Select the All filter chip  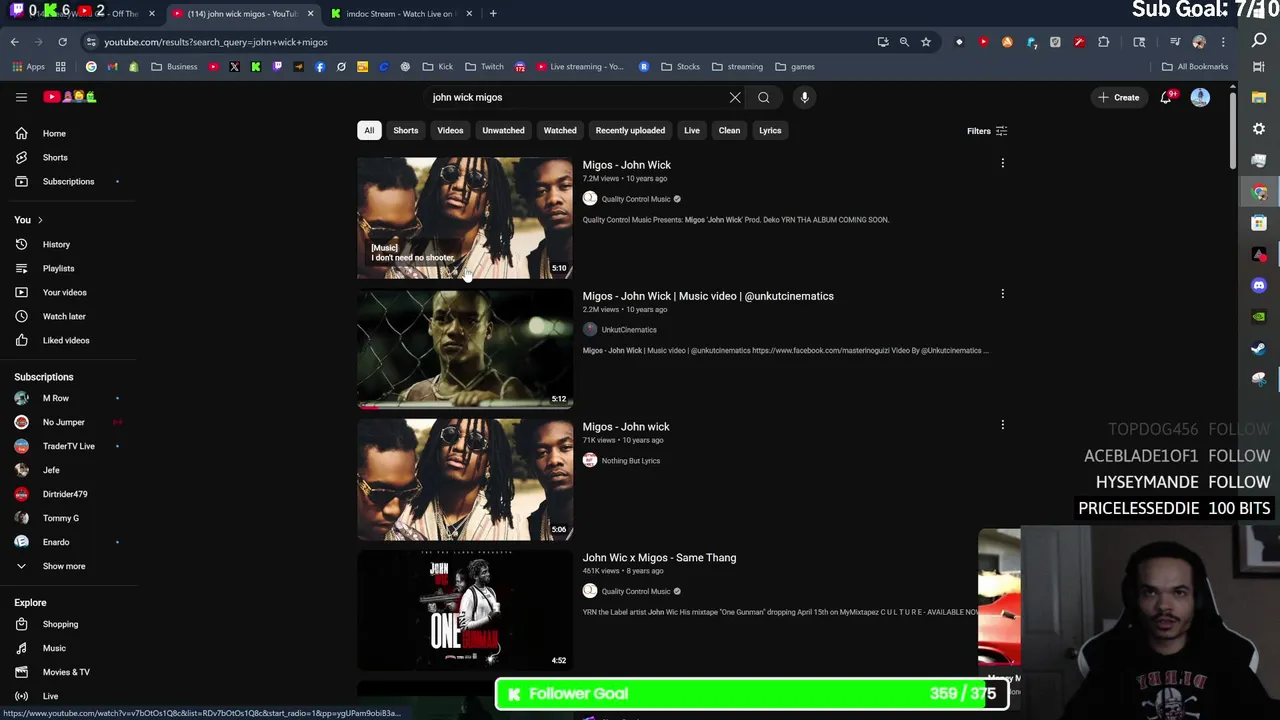pyautogui.click(x=369, y=130)
